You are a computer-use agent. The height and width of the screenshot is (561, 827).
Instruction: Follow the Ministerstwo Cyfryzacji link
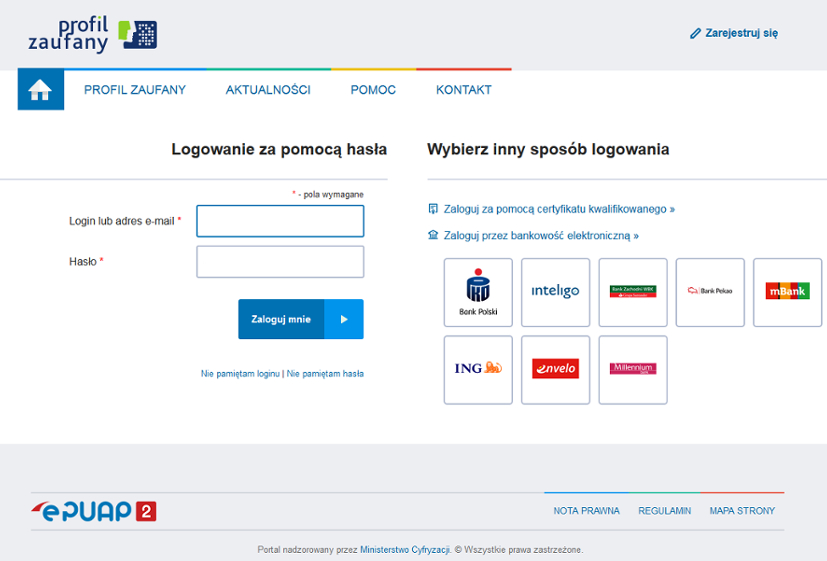click(x=405, y=549)
